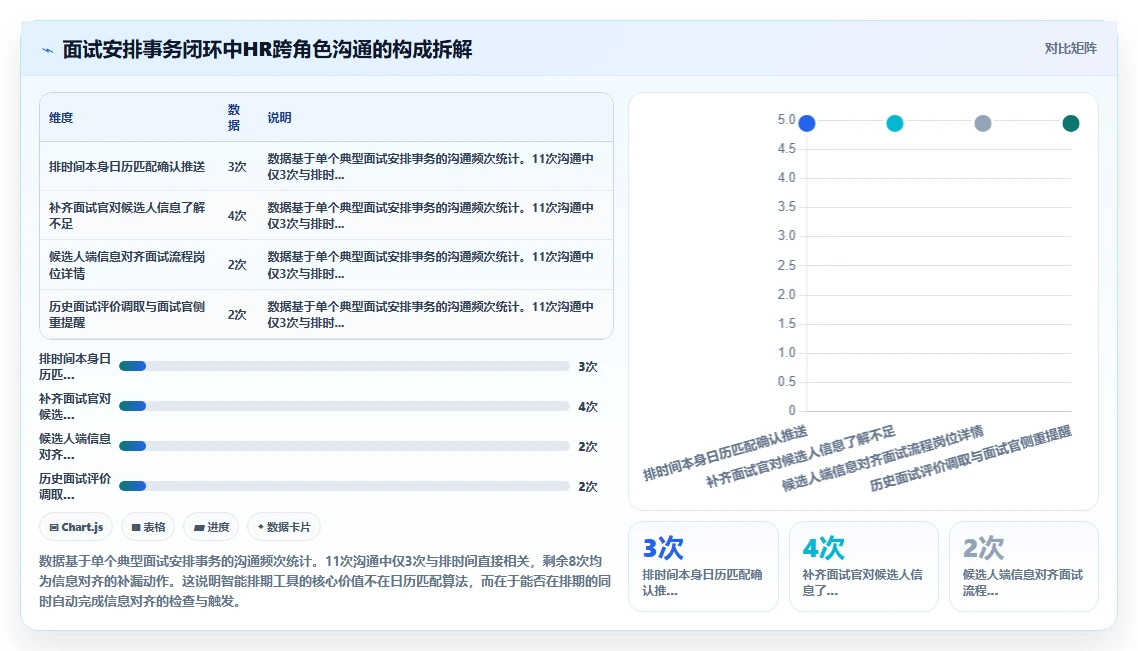Click the 4次 value in the table

point(237,216)
